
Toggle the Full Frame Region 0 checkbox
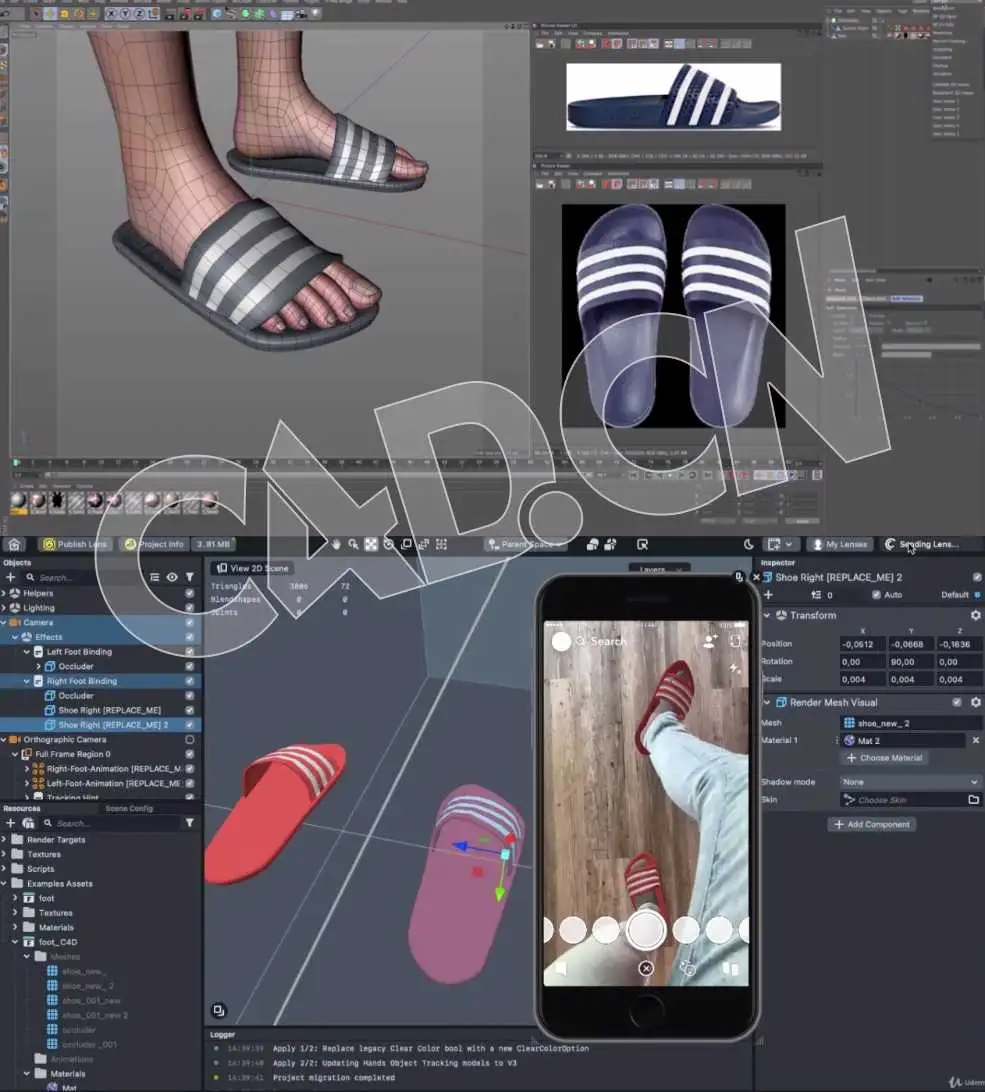tap(189, 754)
